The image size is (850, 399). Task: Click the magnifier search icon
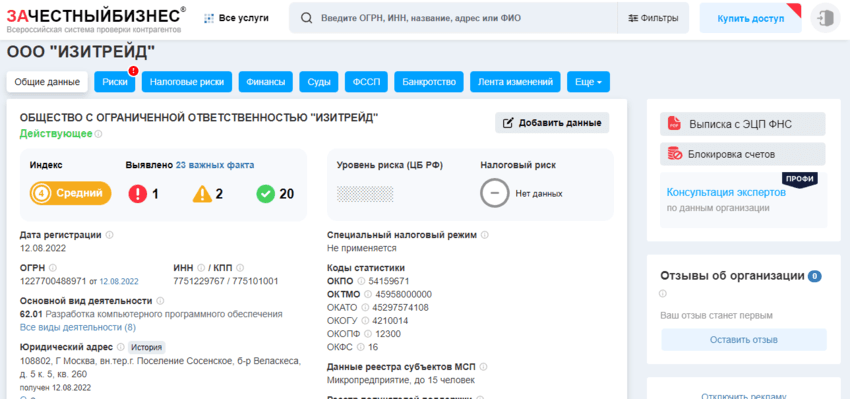306,18
